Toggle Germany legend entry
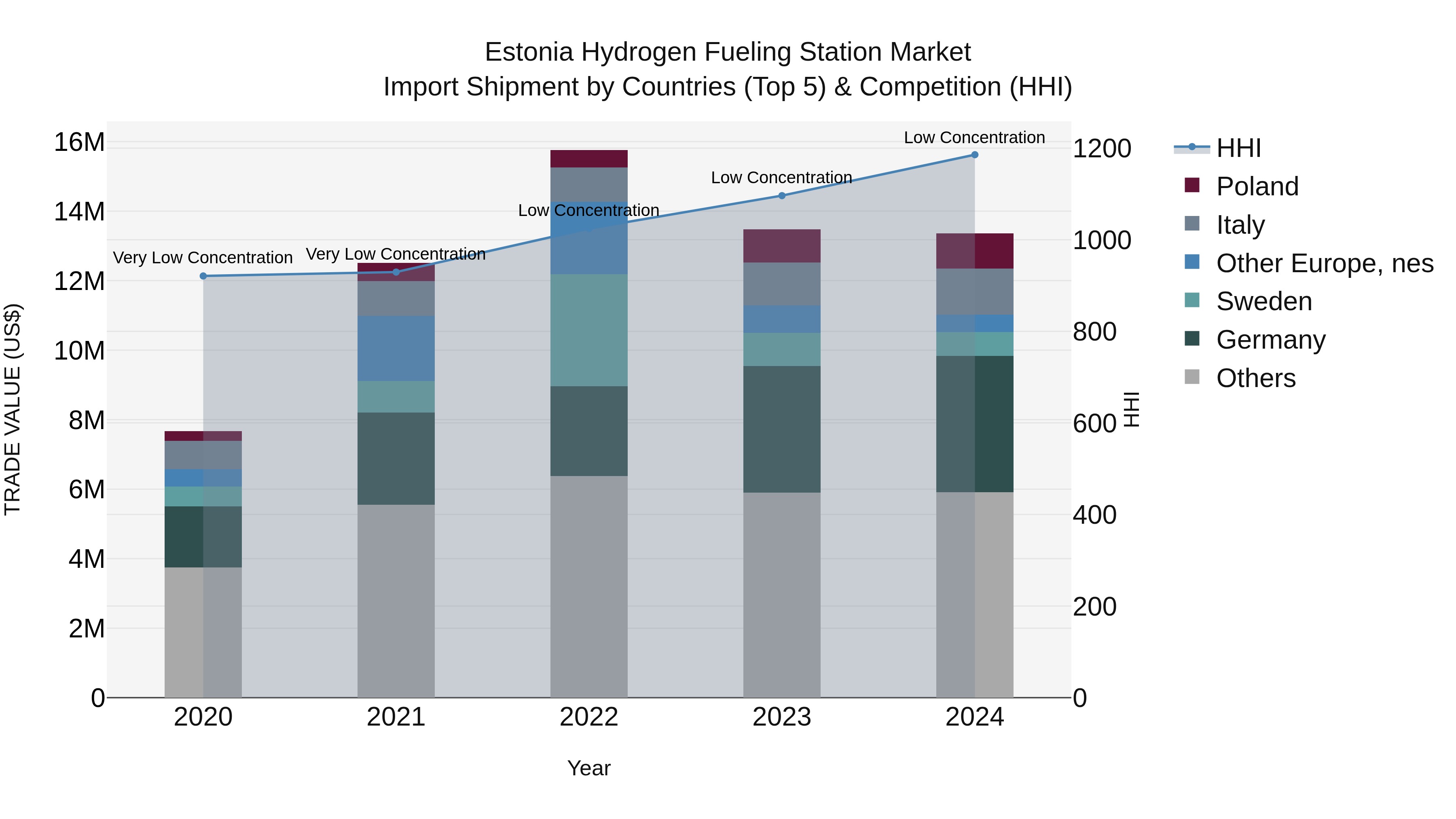The height and width of the screenshot is (819, 1456). pyautogui.click(x=1255, y=339)
